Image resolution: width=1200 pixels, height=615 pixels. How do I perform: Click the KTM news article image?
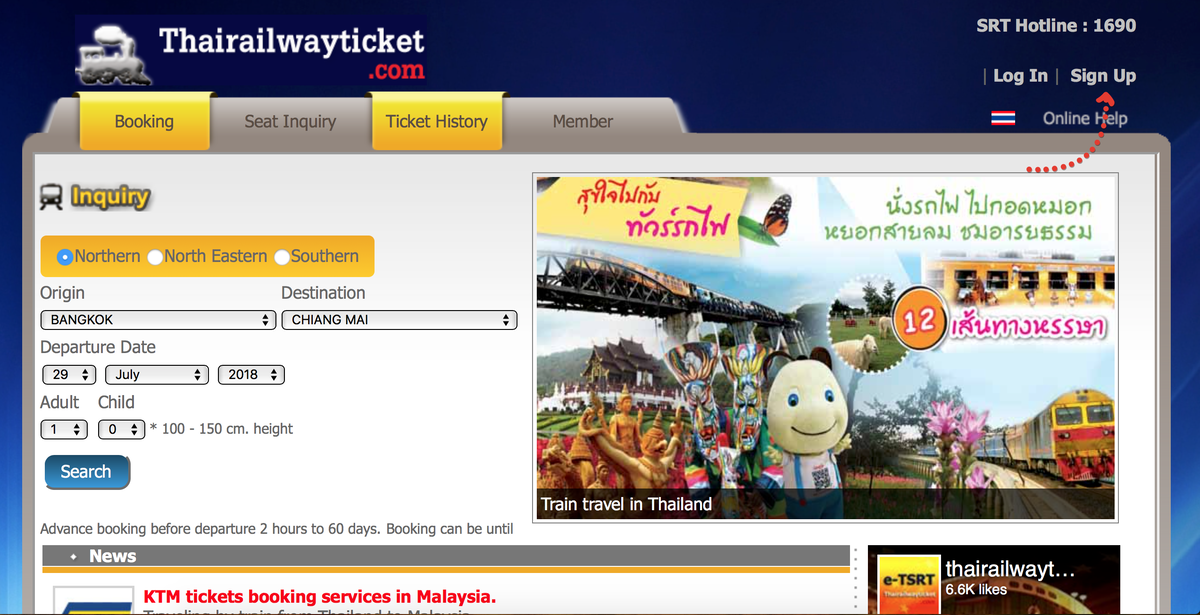click(93, 601)
